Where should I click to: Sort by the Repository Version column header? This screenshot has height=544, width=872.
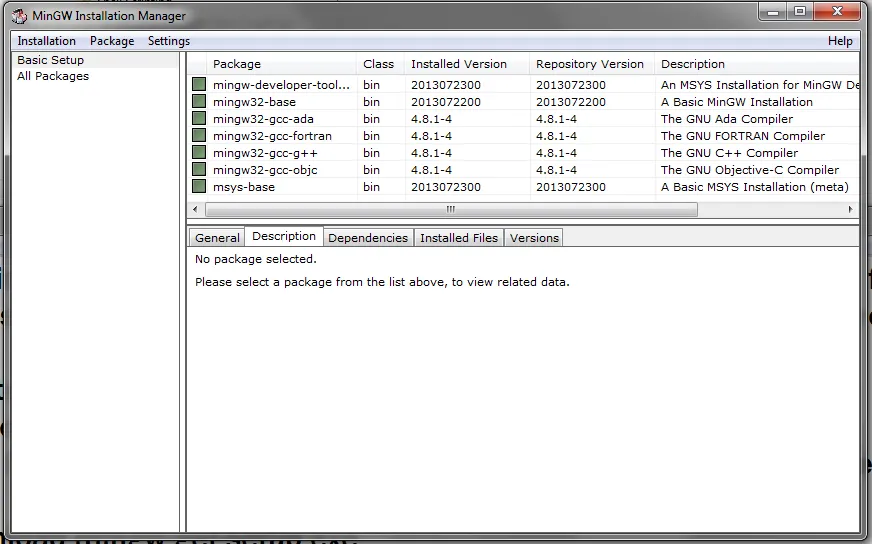[x=592, y=64]
